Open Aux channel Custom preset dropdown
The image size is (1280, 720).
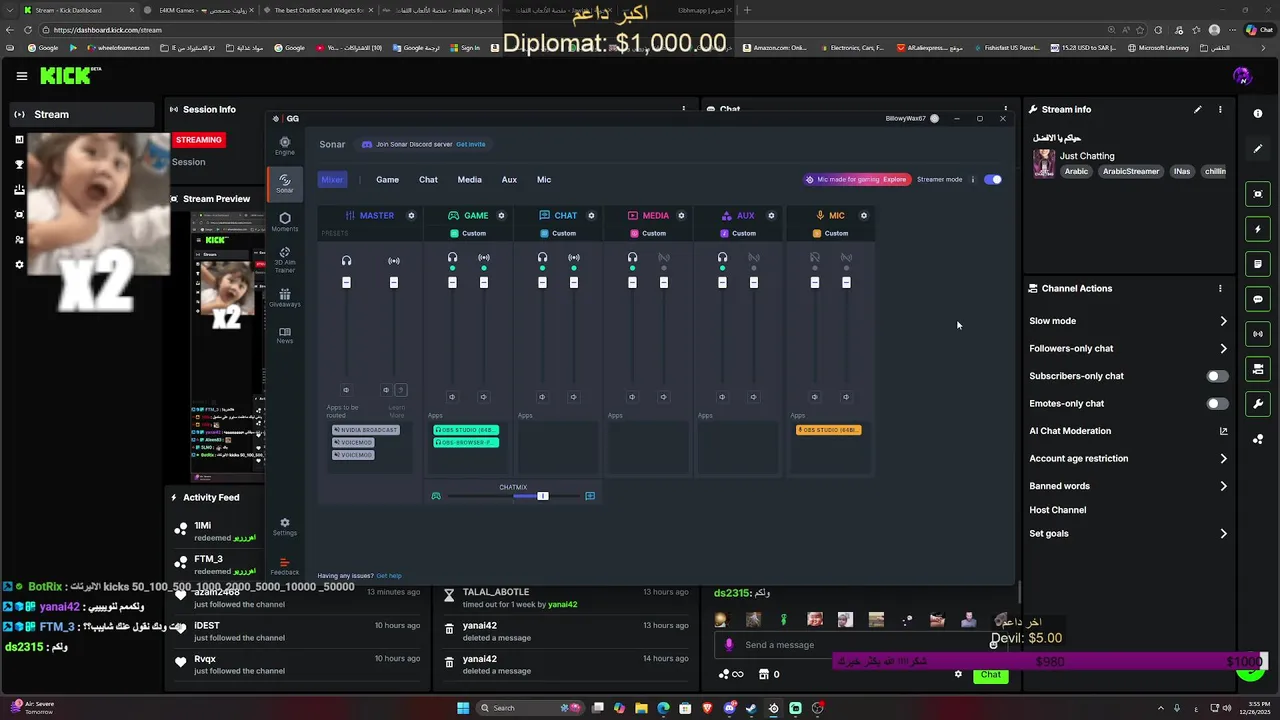coord(738,234)
